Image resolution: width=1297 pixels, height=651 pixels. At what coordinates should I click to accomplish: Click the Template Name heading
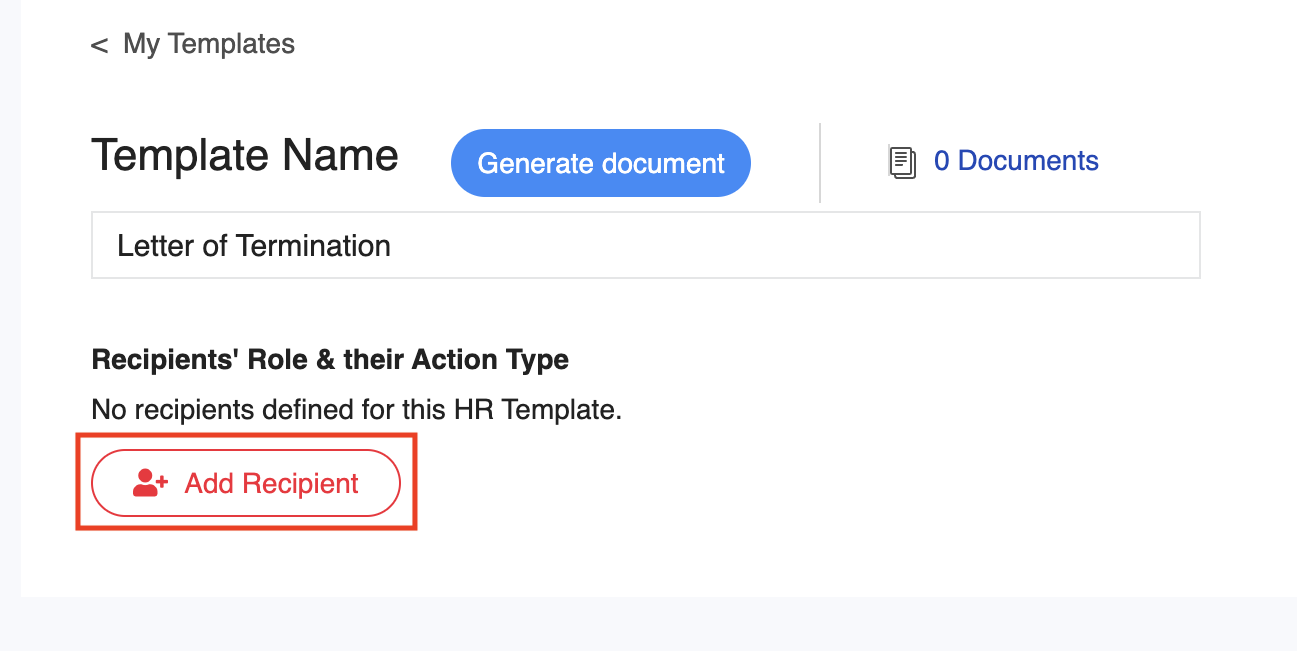245,156
